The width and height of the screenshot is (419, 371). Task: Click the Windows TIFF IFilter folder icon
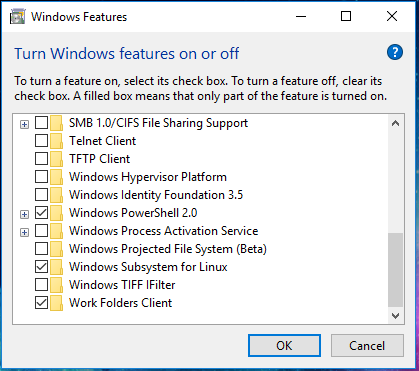(x=57, y=285)
